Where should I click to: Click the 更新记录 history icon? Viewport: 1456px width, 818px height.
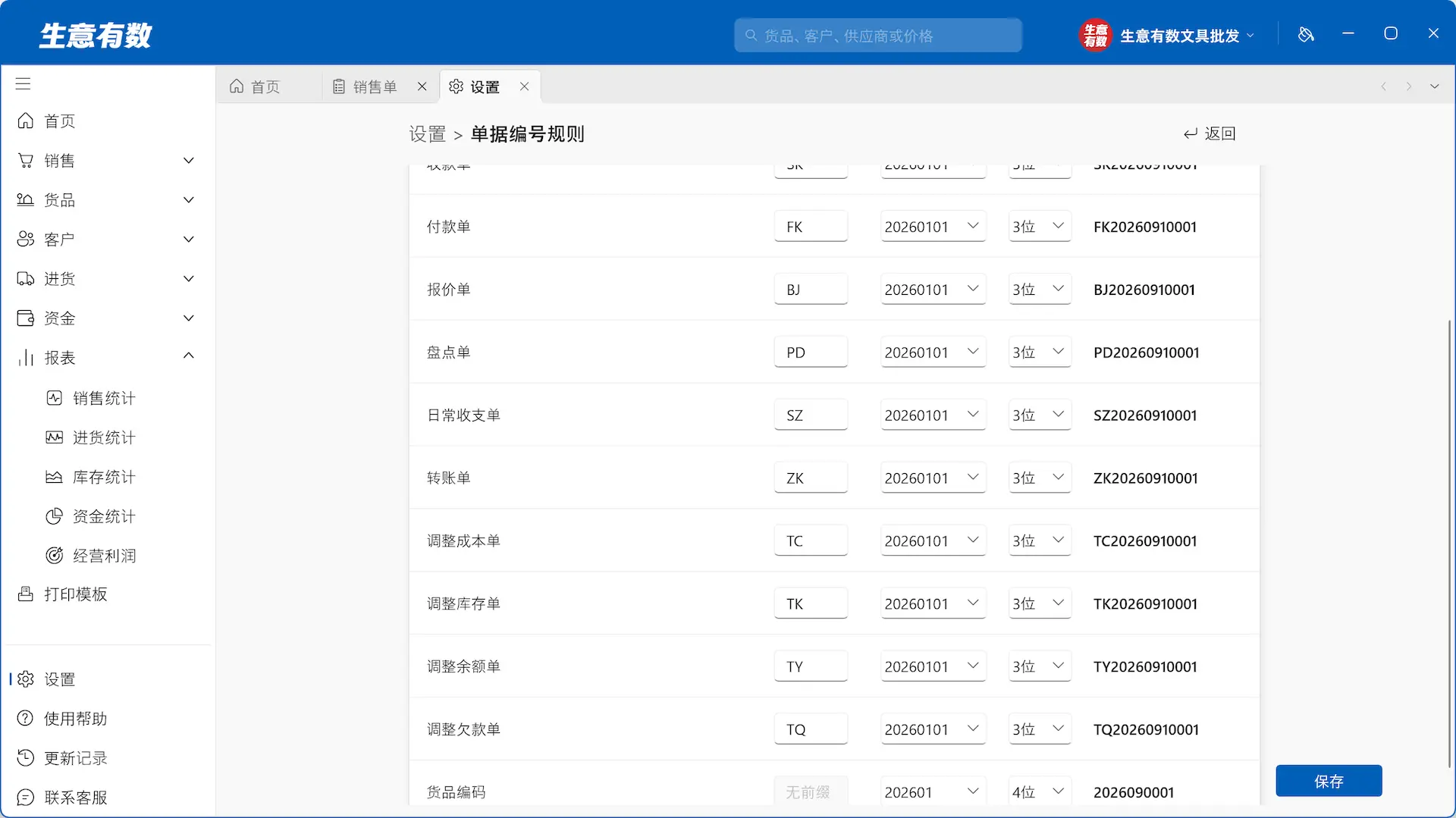click(x=26, y=758)
